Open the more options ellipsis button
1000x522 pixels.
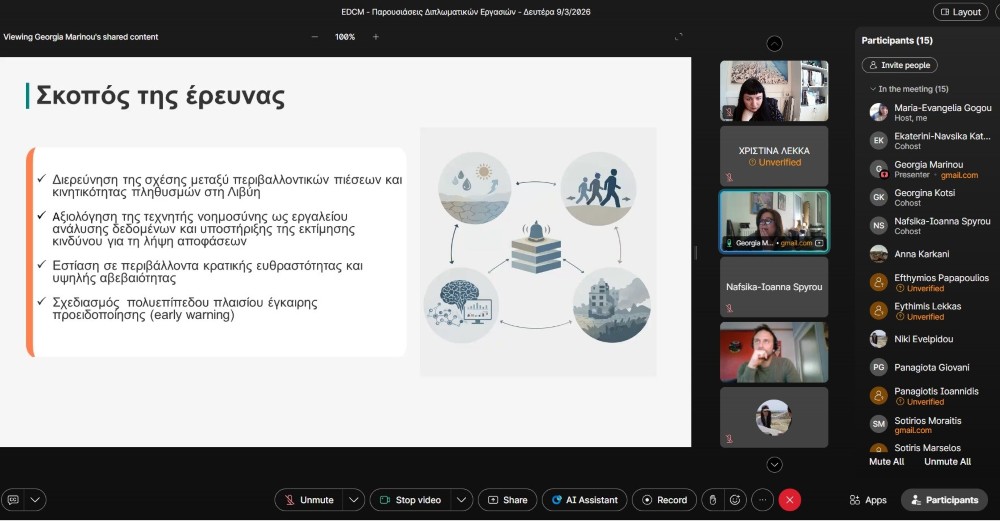pyautogui.click(x=763, y=500)
